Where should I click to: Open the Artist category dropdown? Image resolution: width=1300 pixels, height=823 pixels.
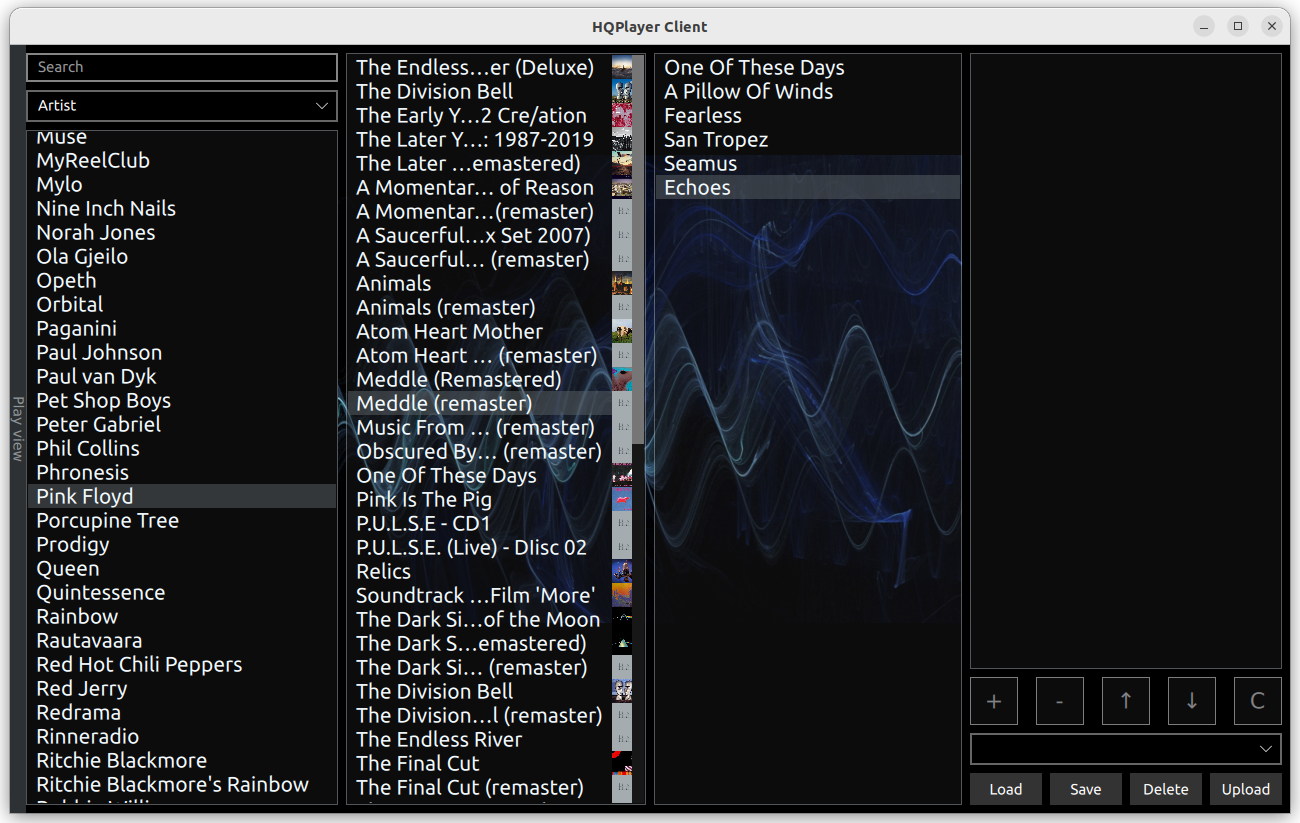pyautogui.click(x=182, y=106)
